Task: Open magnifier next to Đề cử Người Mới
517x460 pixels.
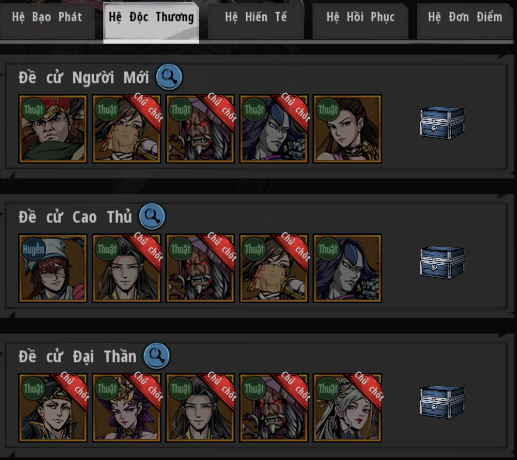Action: (x=169, y=77)
